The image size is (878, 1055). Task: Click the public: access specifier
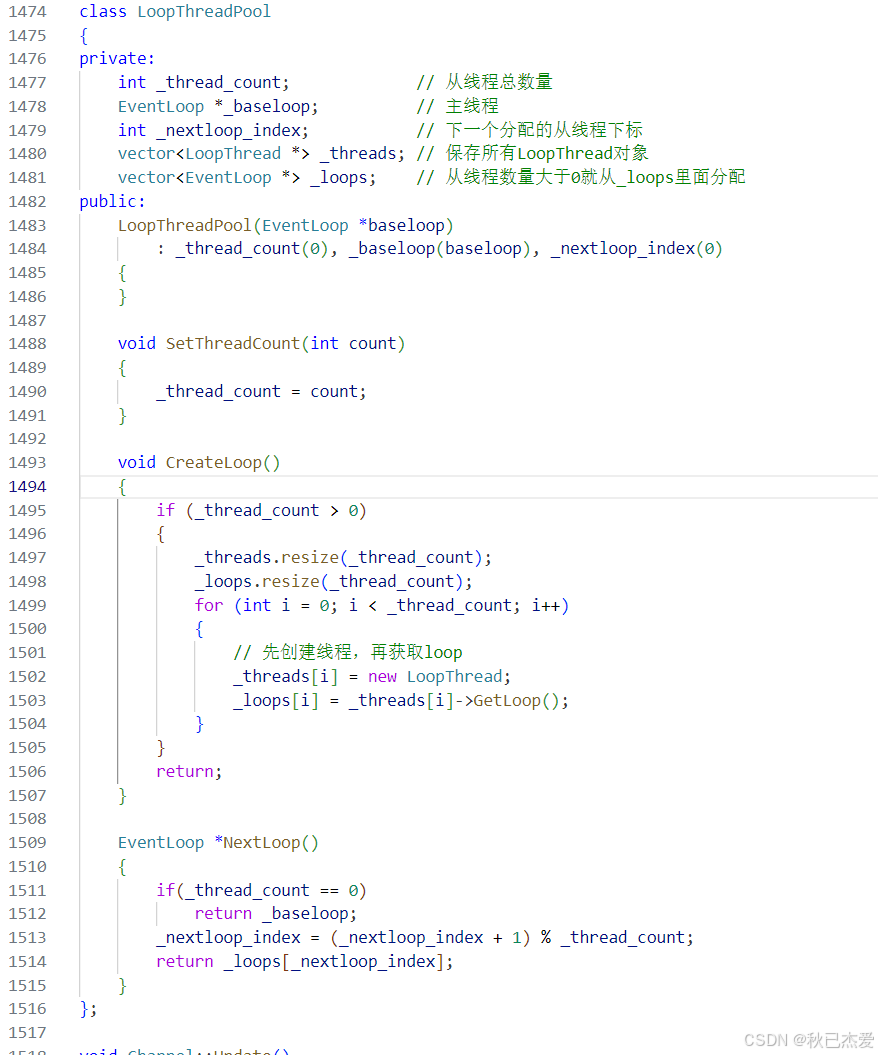point(108,200)
